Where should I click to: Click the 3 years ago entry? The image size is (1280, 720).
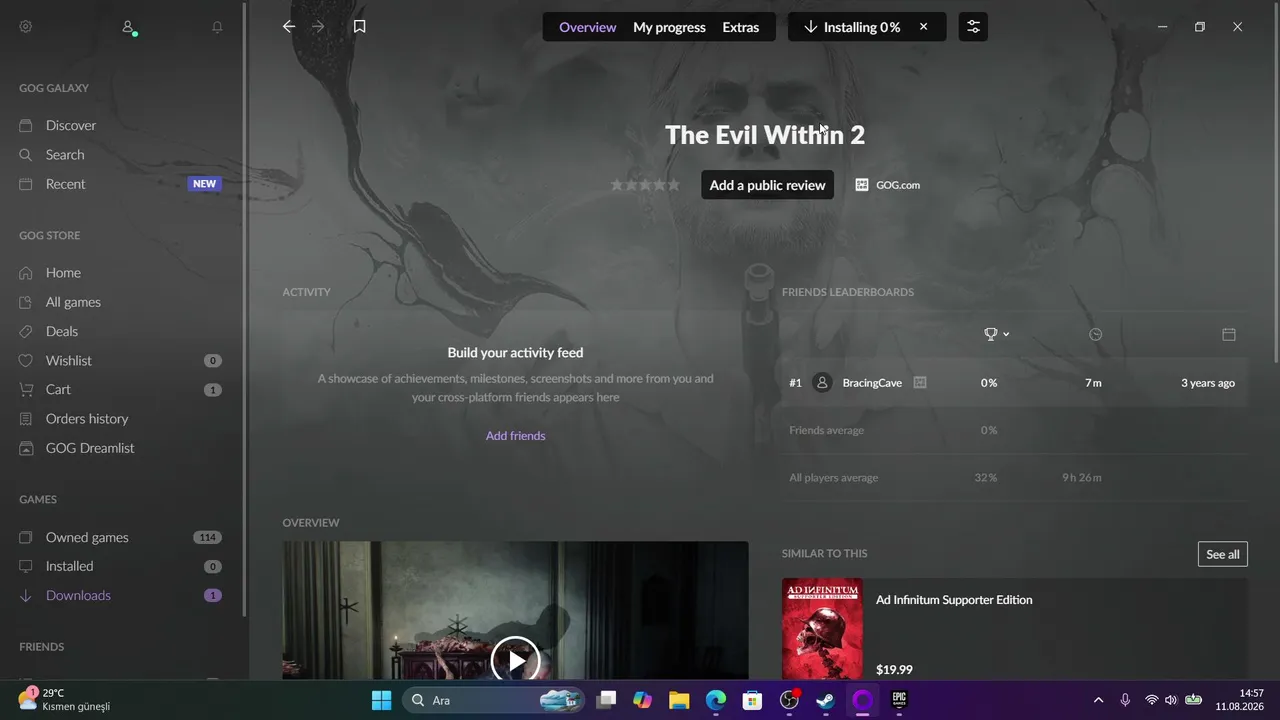[1208, 383]
